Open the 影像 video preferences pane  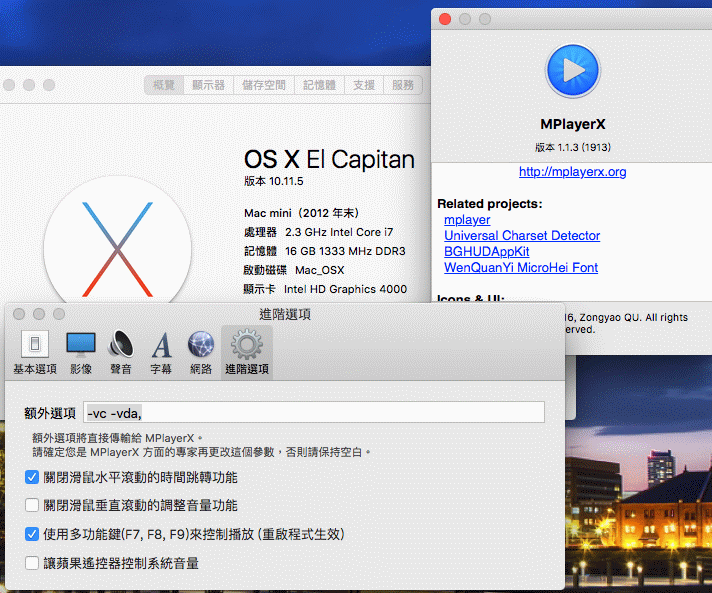[x=81, y=352]
